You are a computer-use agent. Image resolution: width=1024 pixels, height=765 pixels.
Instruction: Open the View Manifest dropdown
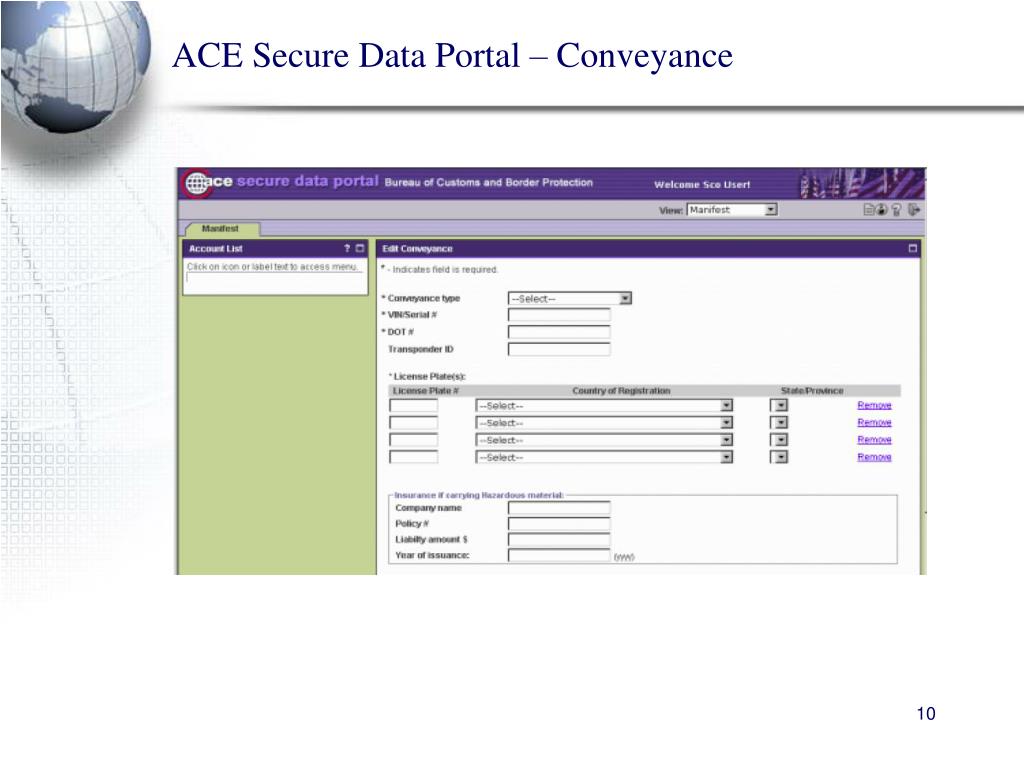[732, 210]
